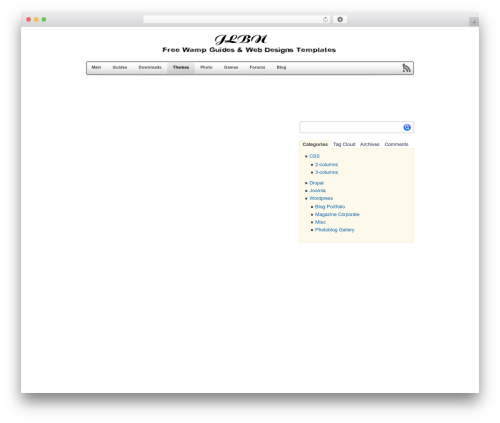Open the Games menu item

tap(231, 67)
